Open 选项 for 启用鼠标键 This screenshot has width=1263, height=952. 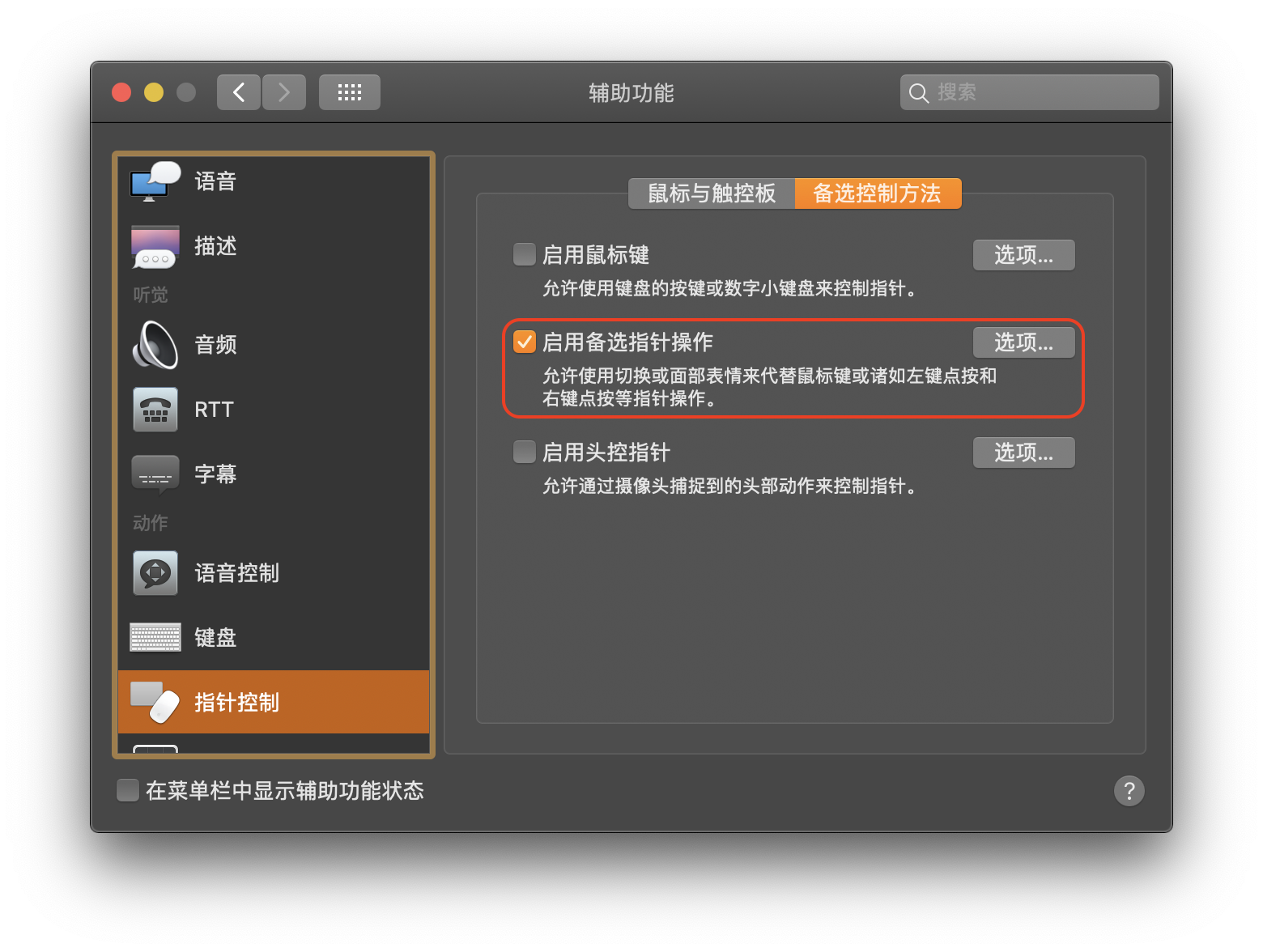coord(1024,255)
